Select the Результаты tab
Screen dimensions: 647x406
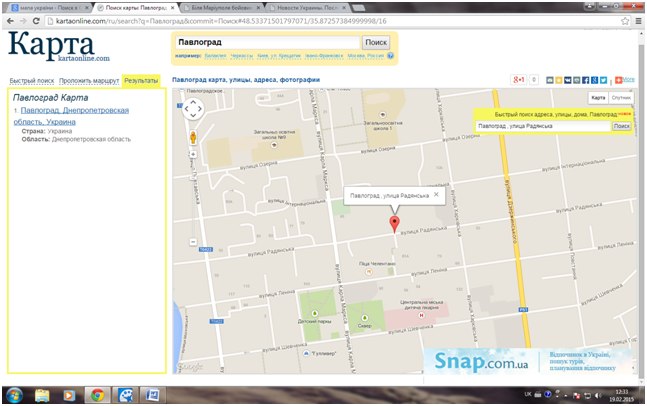tap(141, 81)
